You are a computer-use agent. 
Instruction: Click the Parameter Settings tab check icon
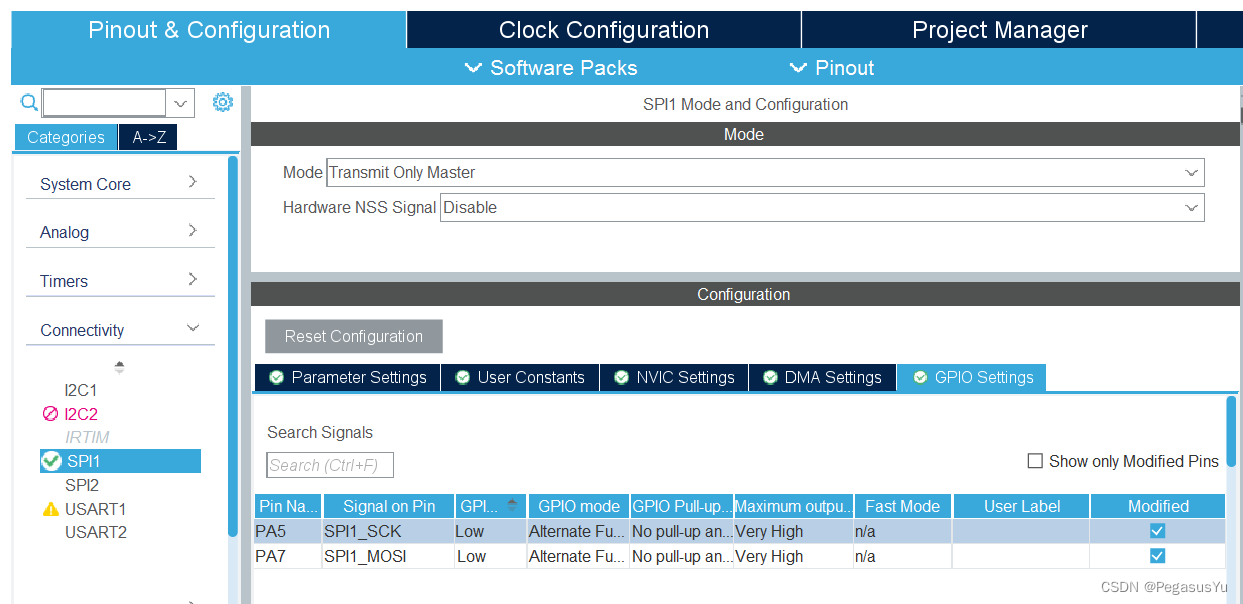point(276,377)
